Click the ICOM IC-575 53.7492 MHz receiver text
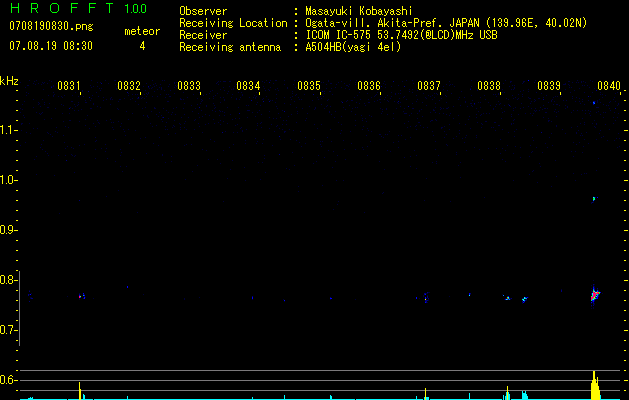Screen dimensions: 629x400 click(401, 35)
